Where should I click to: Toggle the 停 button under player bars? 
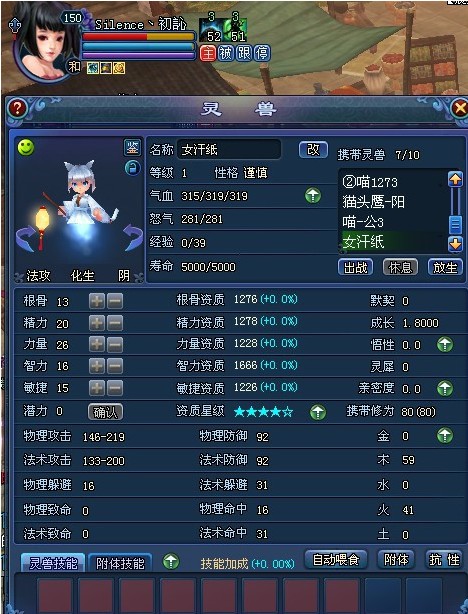(262, 53)
